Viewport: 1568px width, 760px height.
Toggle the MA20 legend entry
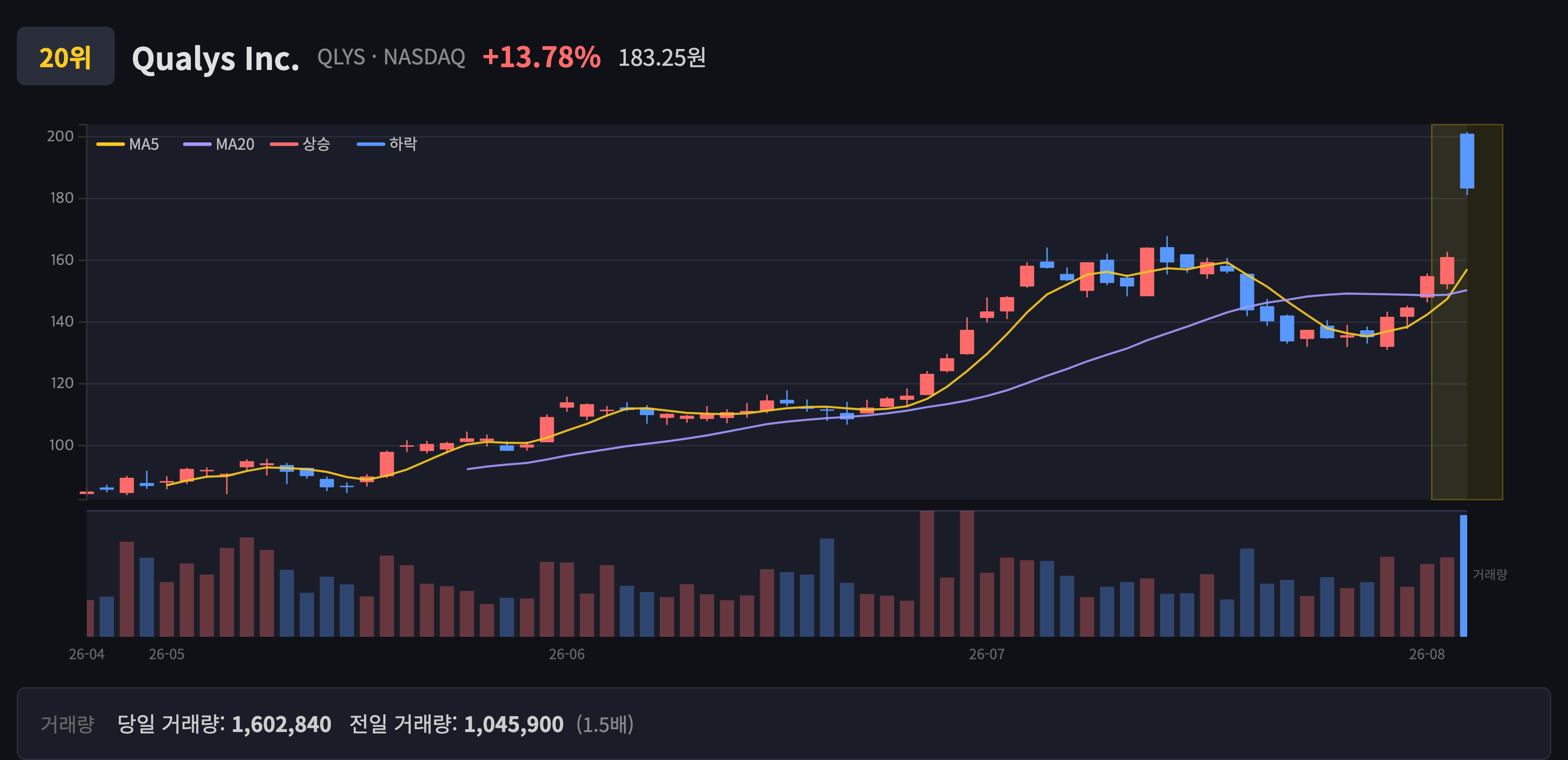[x=219, y=144]
